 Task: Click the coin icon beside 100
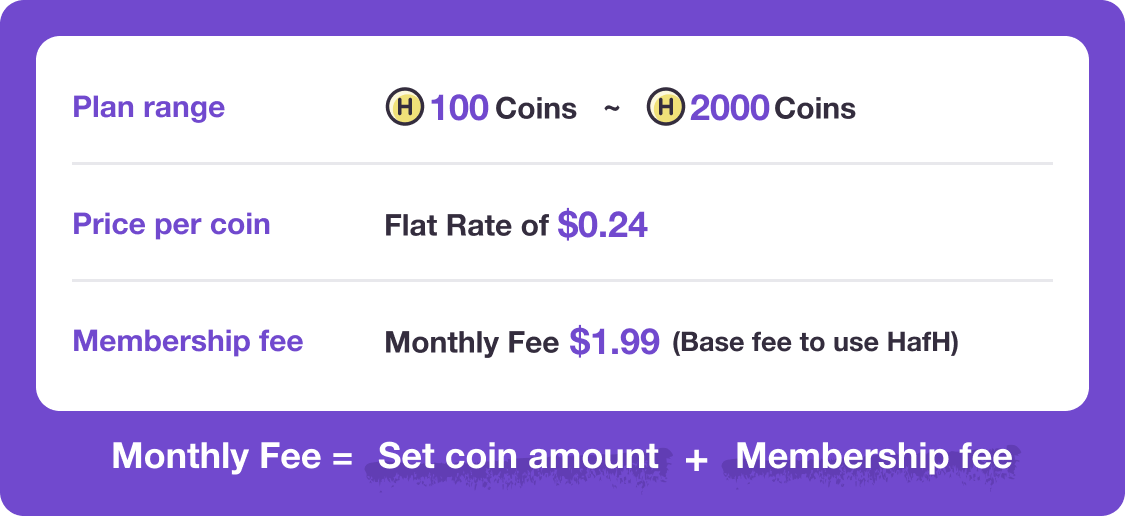(x=404, y=107)
